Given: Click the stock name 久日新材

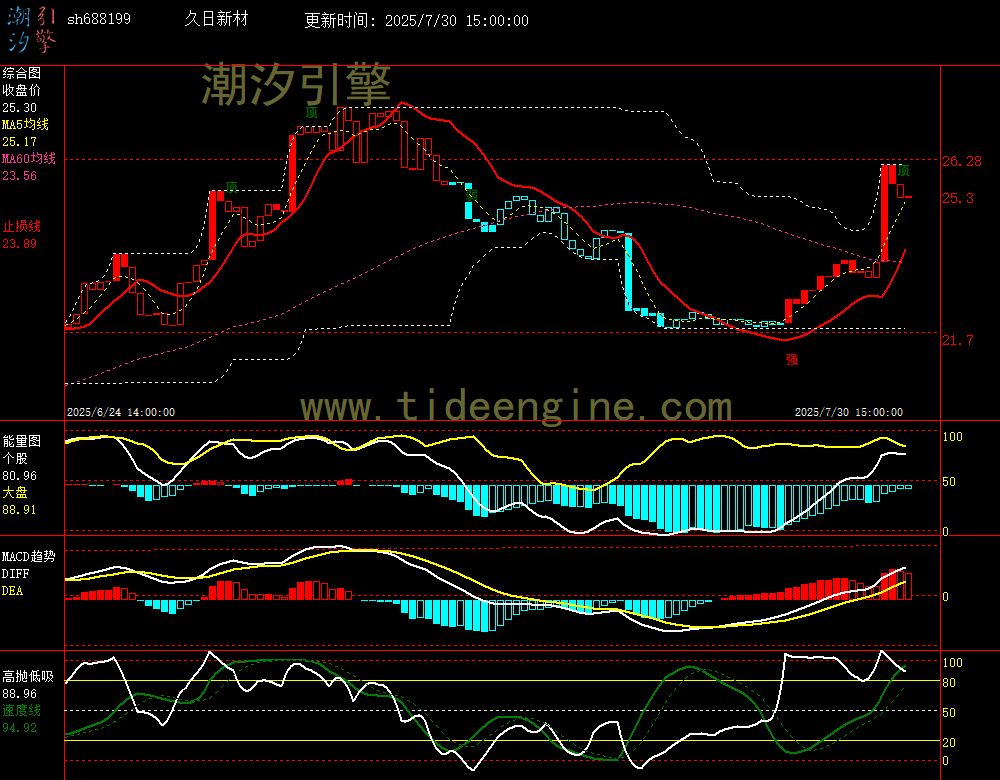Looking at the screenshot, I should (x=216, y=18).
